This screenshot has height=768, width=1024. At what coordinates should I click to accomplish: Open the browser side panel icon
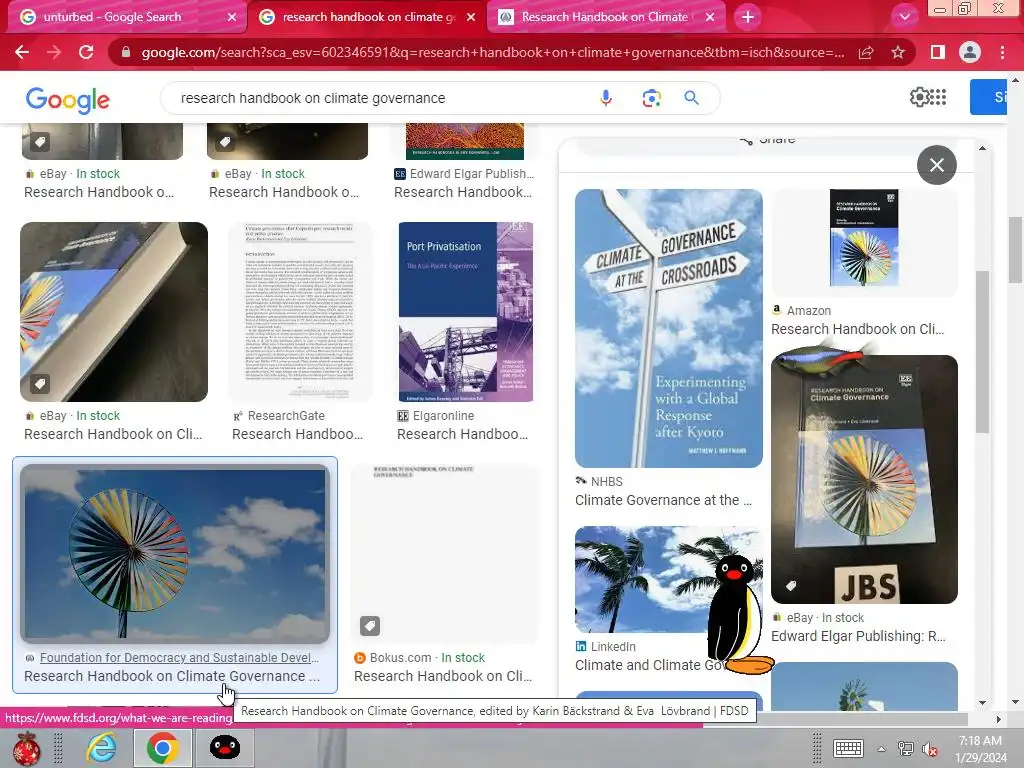[x=937, y=52]
